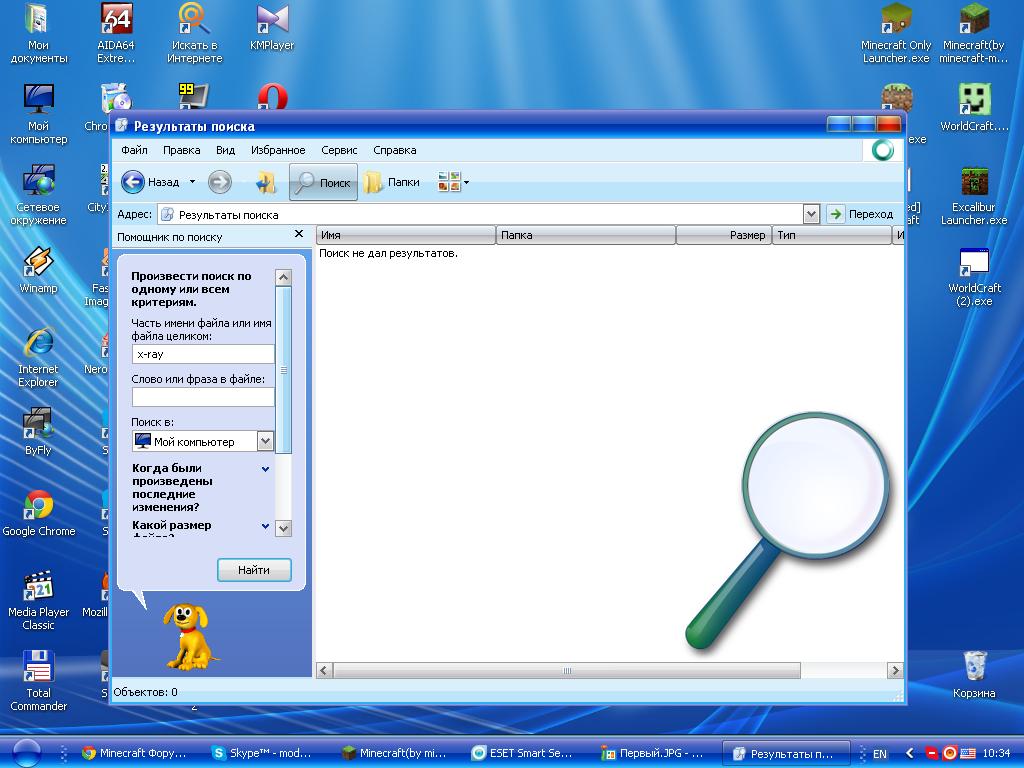
Task: Select WorldCraft creeper desktop icon
Action: coord(974,108)
